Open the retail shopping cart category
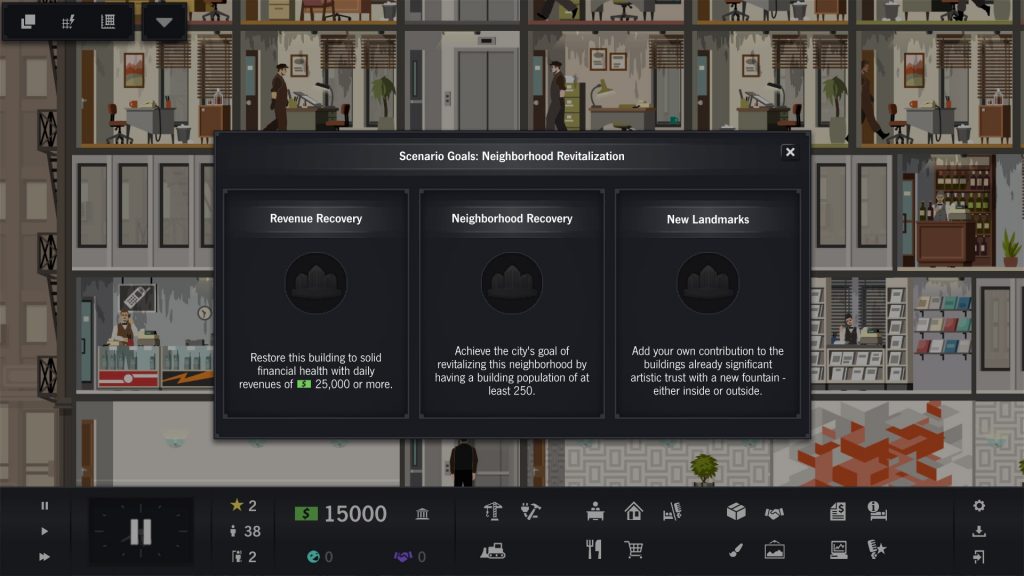 point(633,550)
